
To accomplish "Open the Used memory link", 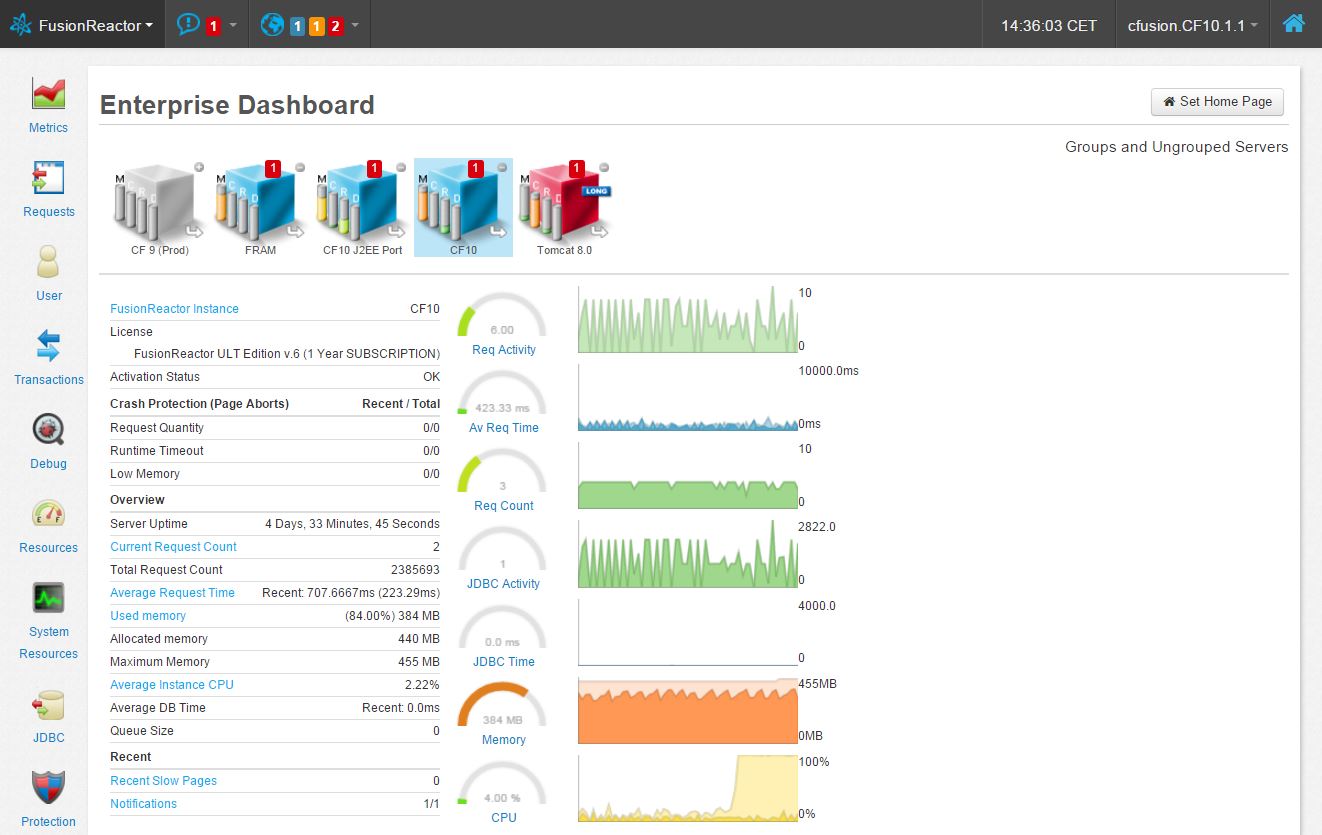I will [x=148, y=616].
